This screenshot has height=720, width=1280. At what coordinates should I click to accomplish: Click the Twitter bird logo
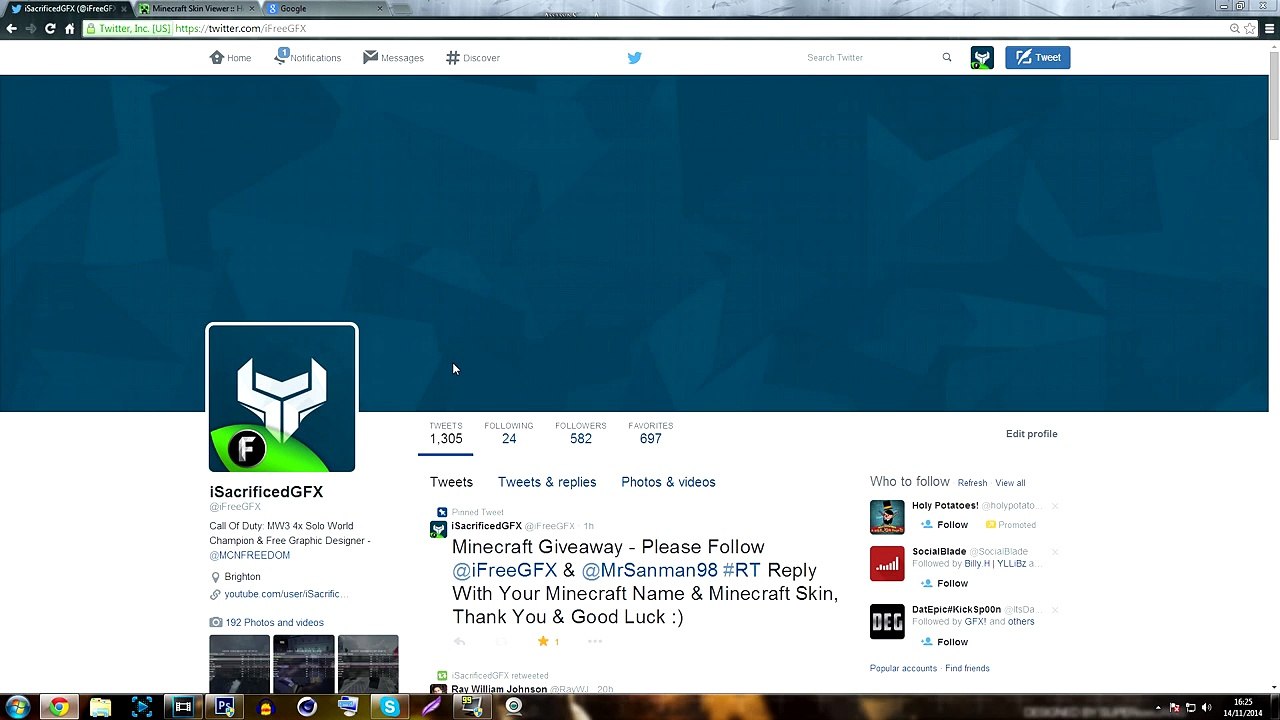(634, 58)
